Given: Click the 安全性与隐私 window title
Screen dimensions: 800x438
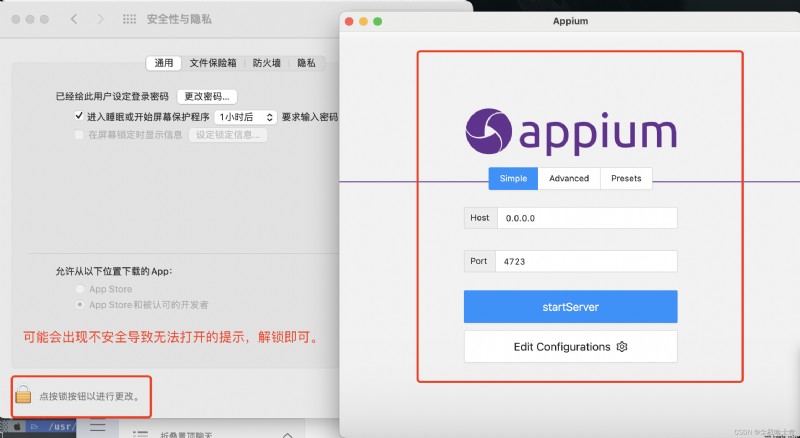Looking at the screenshot, I should (179, 19).
